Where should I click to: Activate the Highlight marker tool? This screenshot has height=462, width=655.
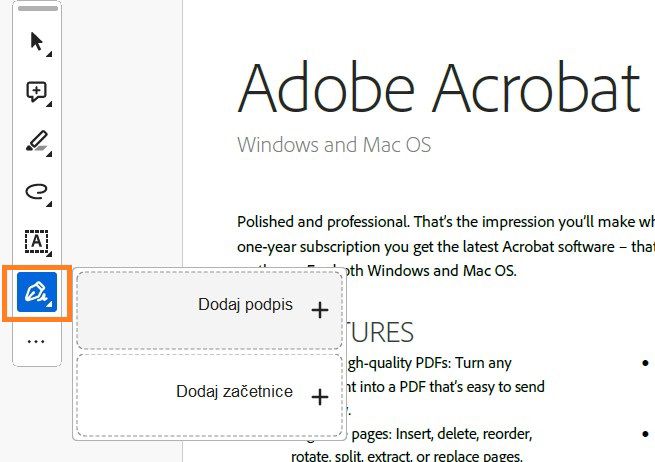click(37, 141)
